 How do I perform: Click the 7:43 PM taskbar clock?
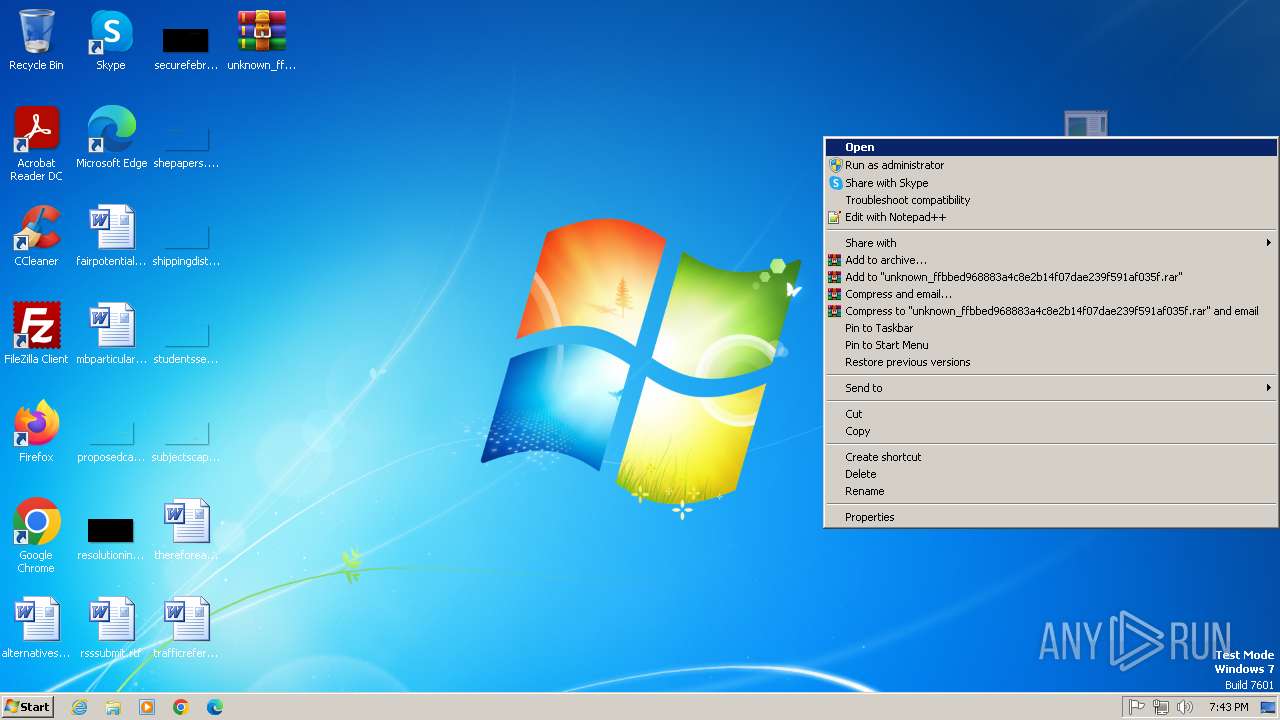pos(1228,707)
